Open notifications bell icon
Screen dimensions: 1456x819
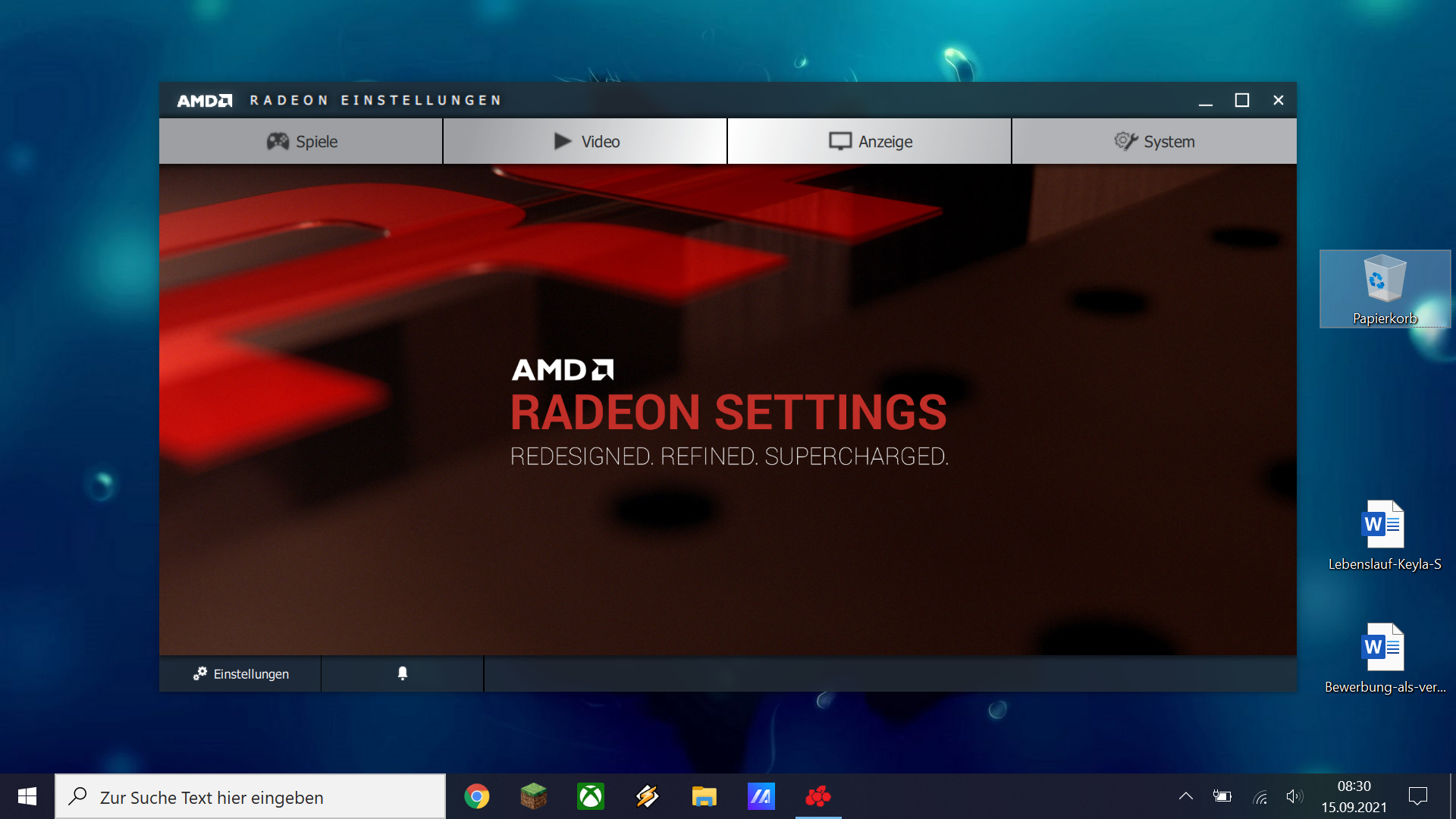coord(403,673)
